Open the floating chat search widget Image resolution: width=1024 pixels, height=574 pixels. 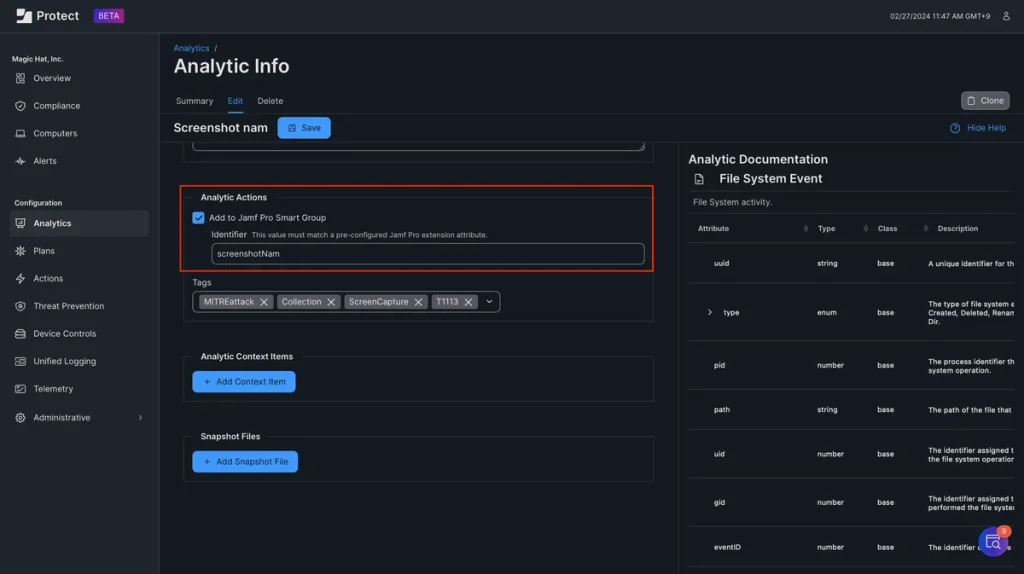pyautogui.click(x=993, y=541)
